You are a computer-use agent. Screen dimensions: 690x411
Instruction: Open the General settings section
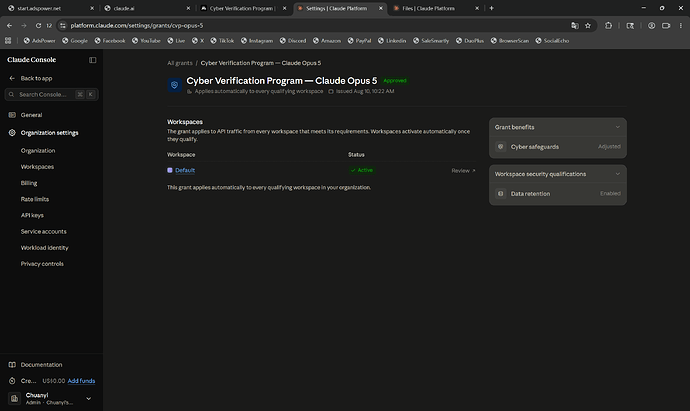tap(31, 115)
